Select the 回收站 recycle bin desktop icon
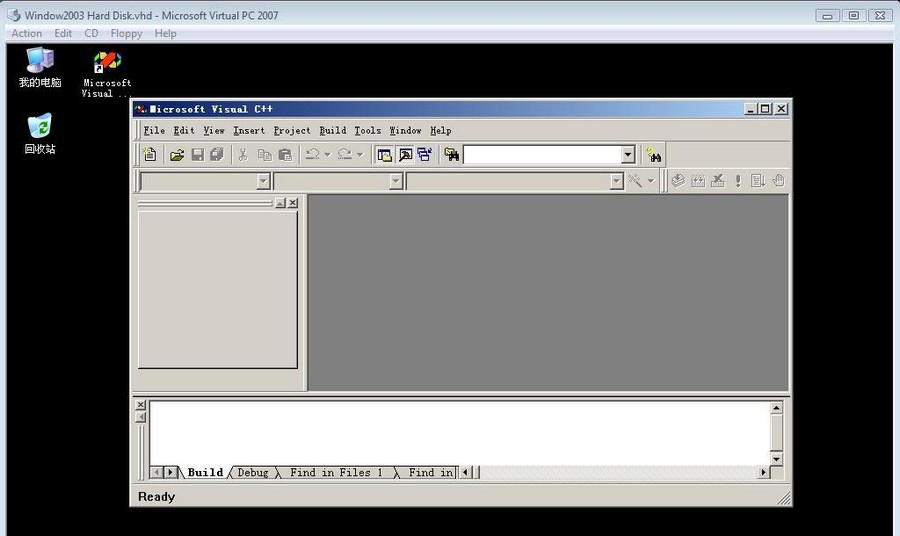Screen dimensions: 900x536 [x=40, y=134]
